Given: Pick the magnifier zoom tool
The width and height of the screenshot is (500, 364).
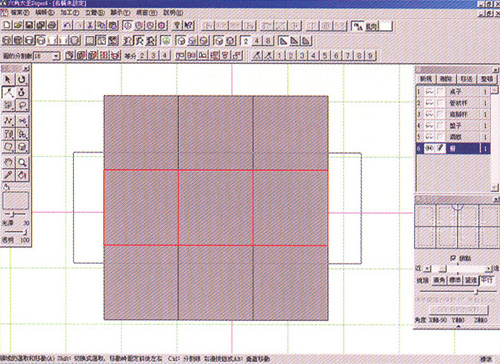Looking at the screenshot, I should (x=22, y=162).
